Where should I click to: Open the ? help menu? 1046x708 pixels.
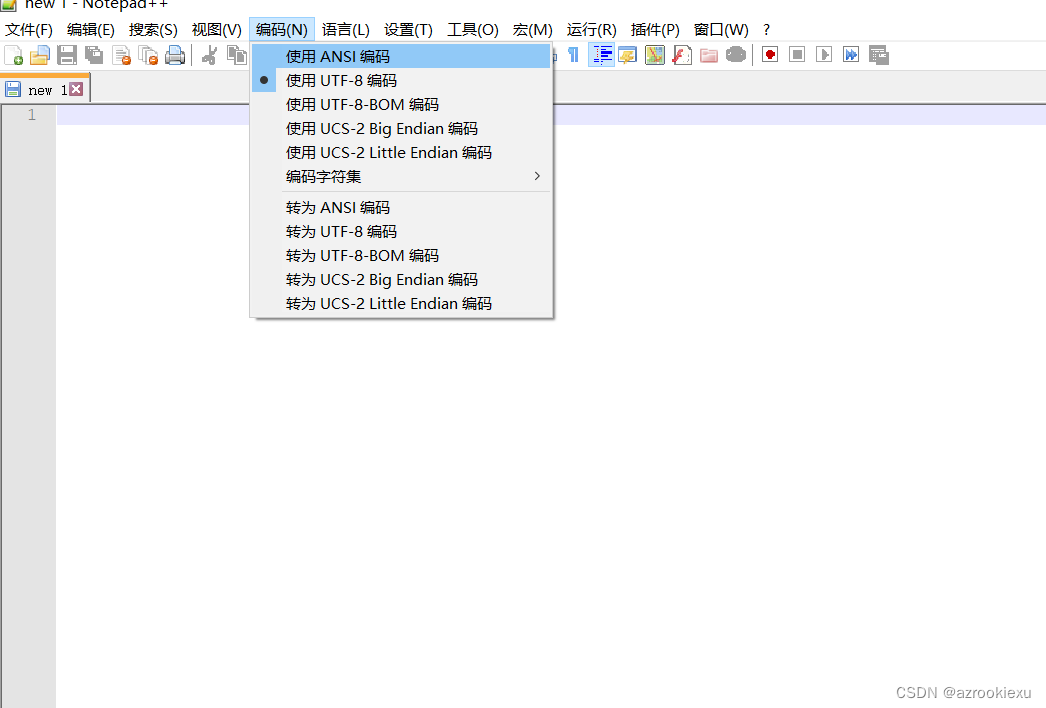pos(766,30)
